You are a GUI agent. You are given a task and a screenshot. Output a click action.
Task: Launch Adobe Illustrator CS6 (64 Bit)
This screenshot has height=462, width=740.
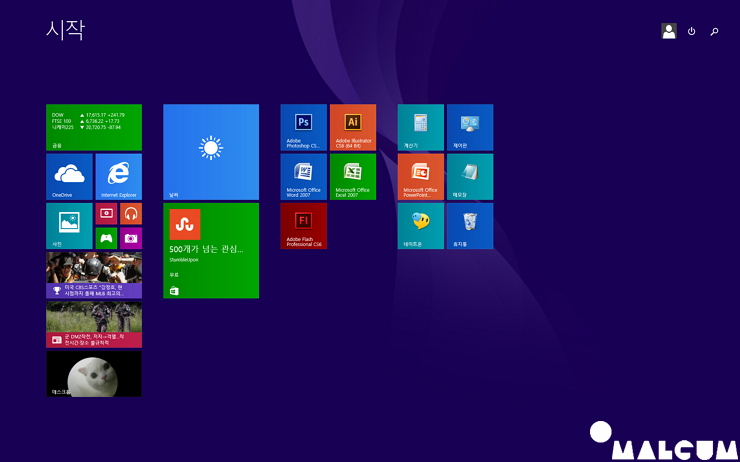pos(353,127)
